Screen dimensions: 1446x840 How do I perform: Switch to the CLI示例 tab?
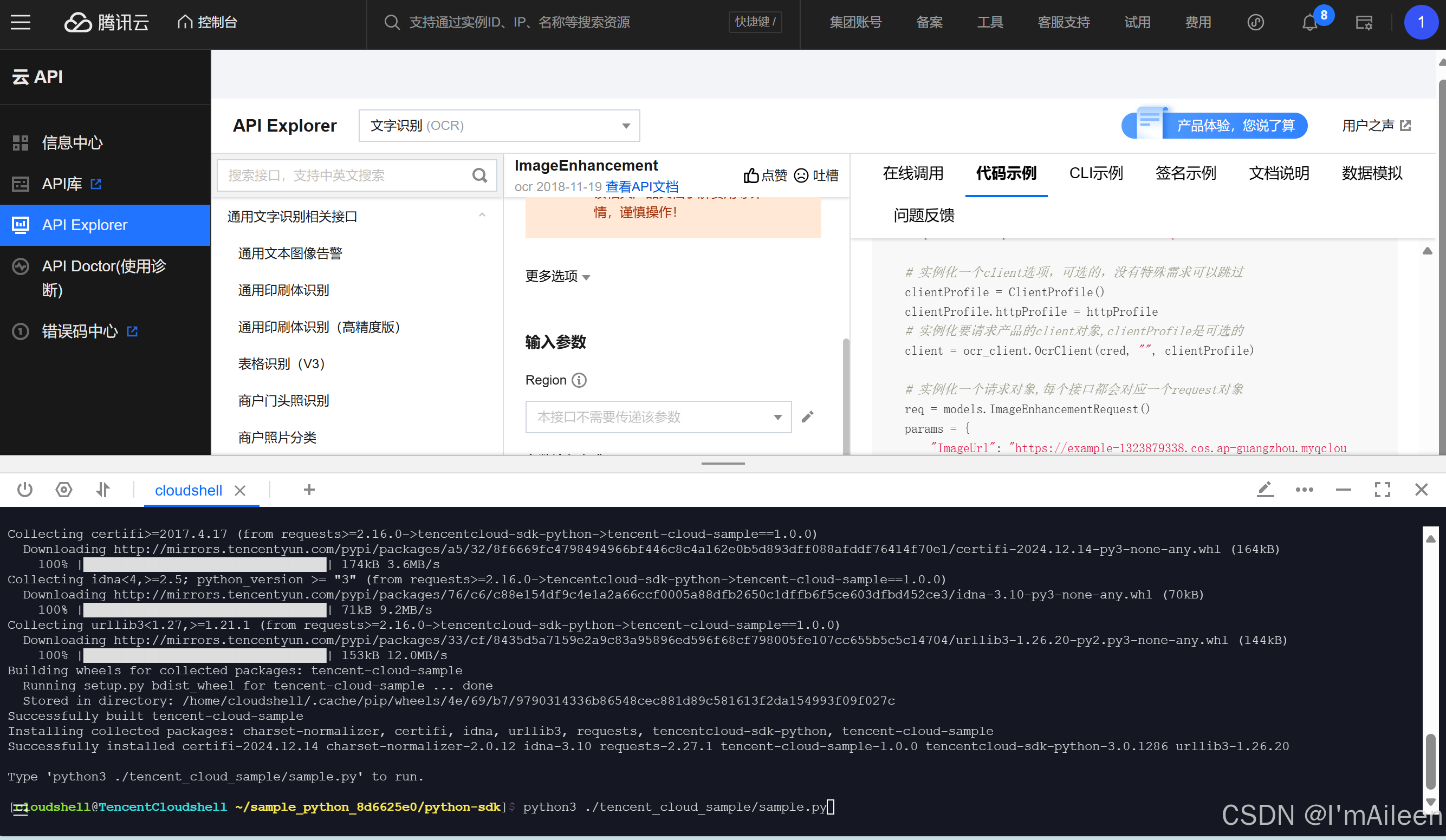(x=1096, y=173)
